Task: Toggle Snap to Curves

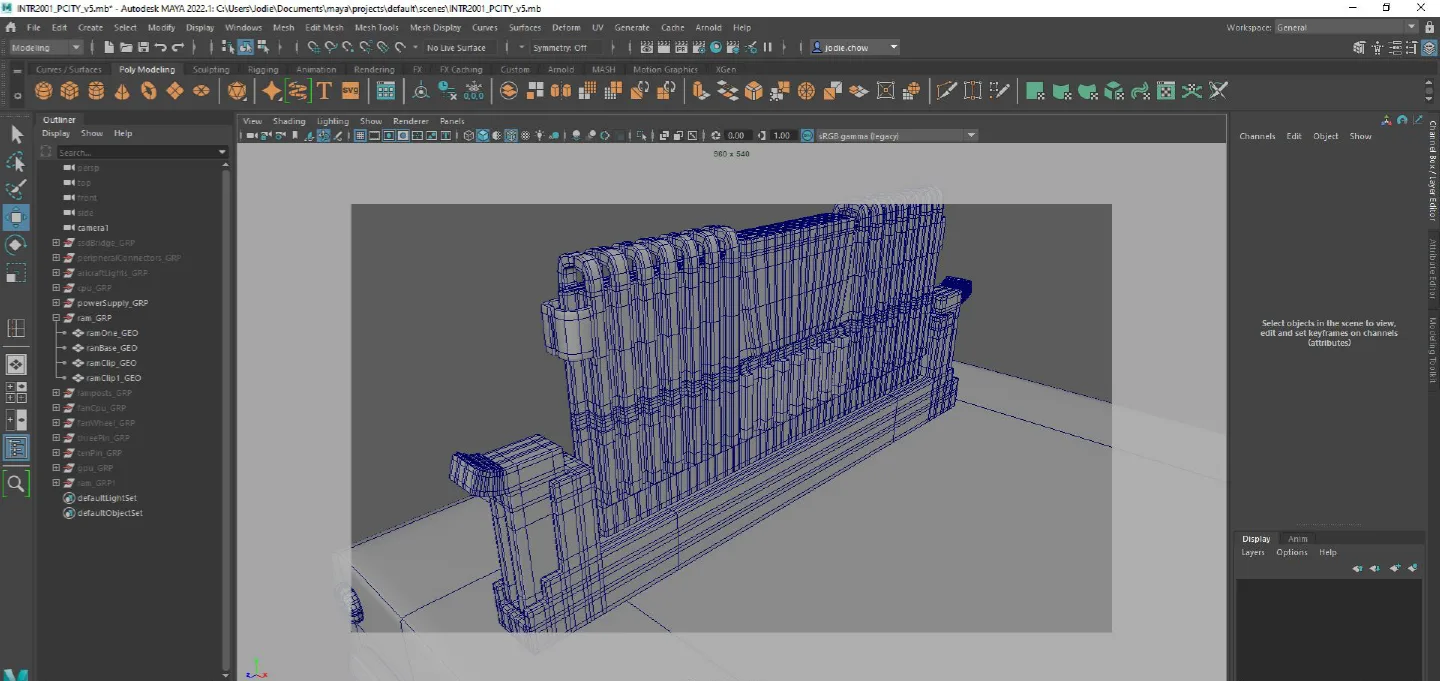Action: click(x=331, y=47)
